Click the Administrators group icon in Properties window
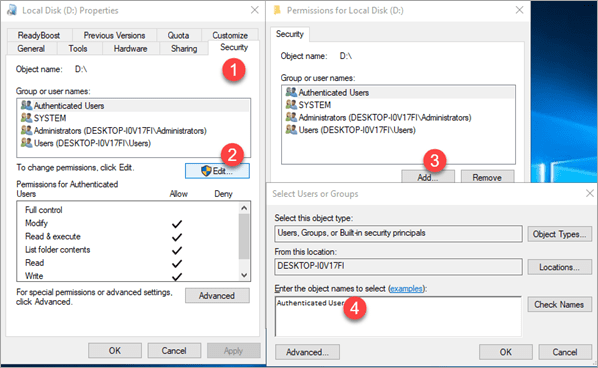The image size is (598, 368). (26, 130)
